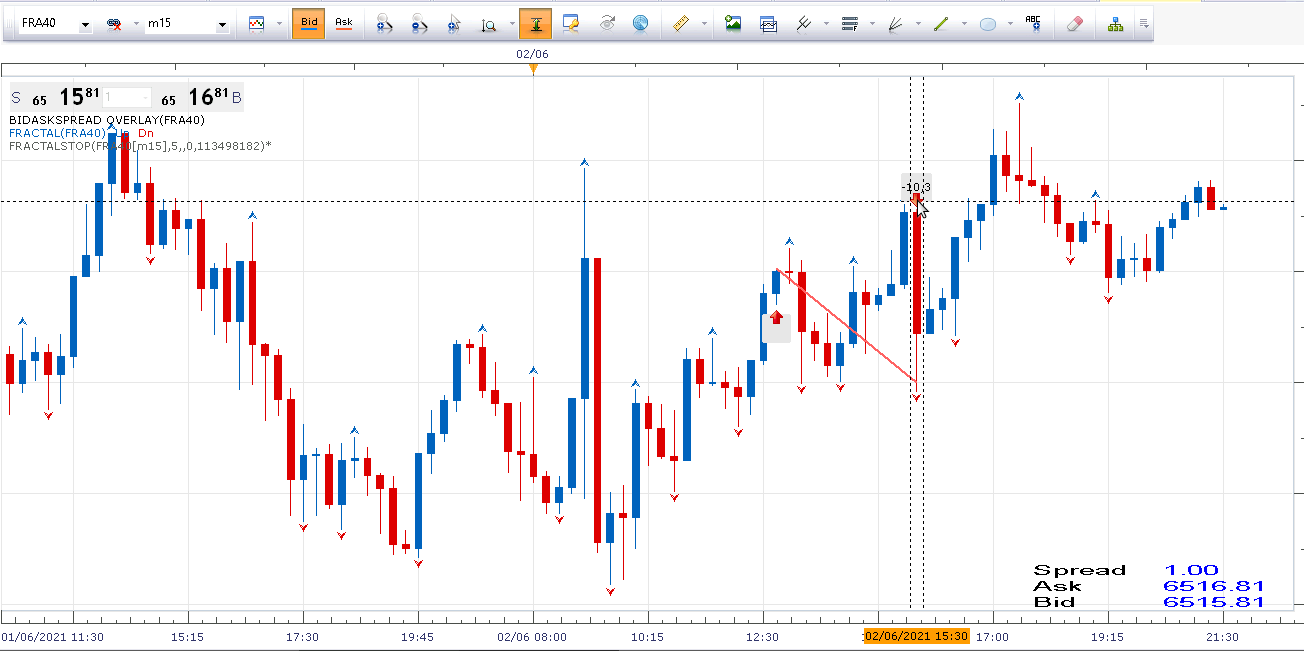Click the zoom out magnifier icon
This screenshot has height=651, width=1304.
419,24
